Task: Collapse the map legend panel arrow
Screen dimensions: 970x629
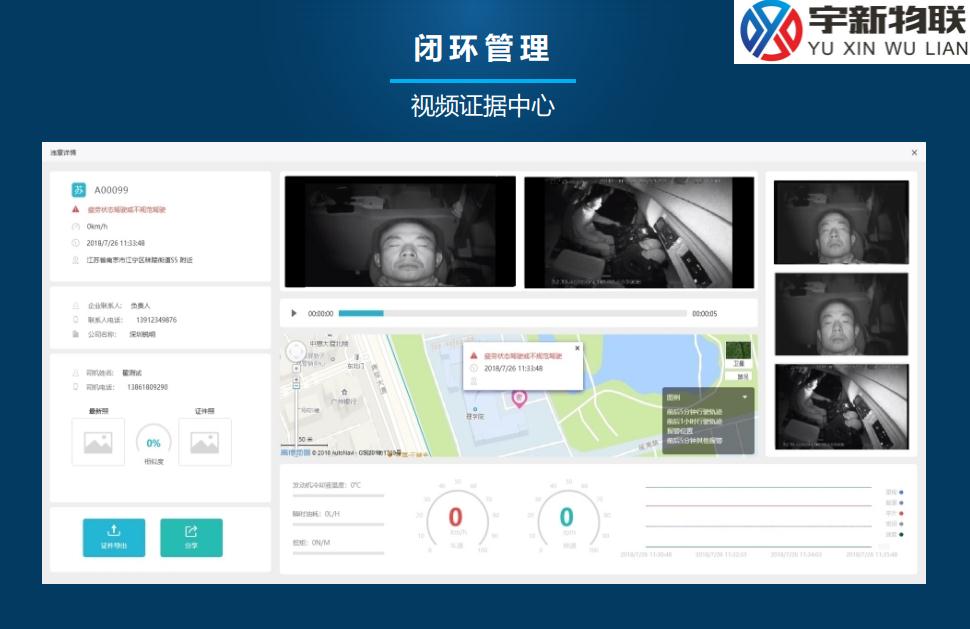Action: coord(744,397)
